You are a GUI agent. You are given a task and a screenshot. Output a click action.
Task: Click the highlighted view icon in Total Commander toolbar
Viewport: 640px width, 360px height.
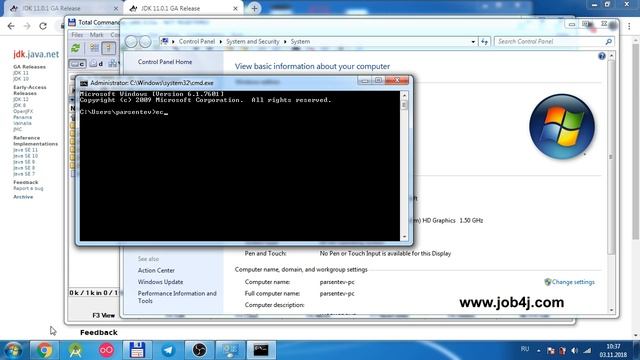pos(108,48)
